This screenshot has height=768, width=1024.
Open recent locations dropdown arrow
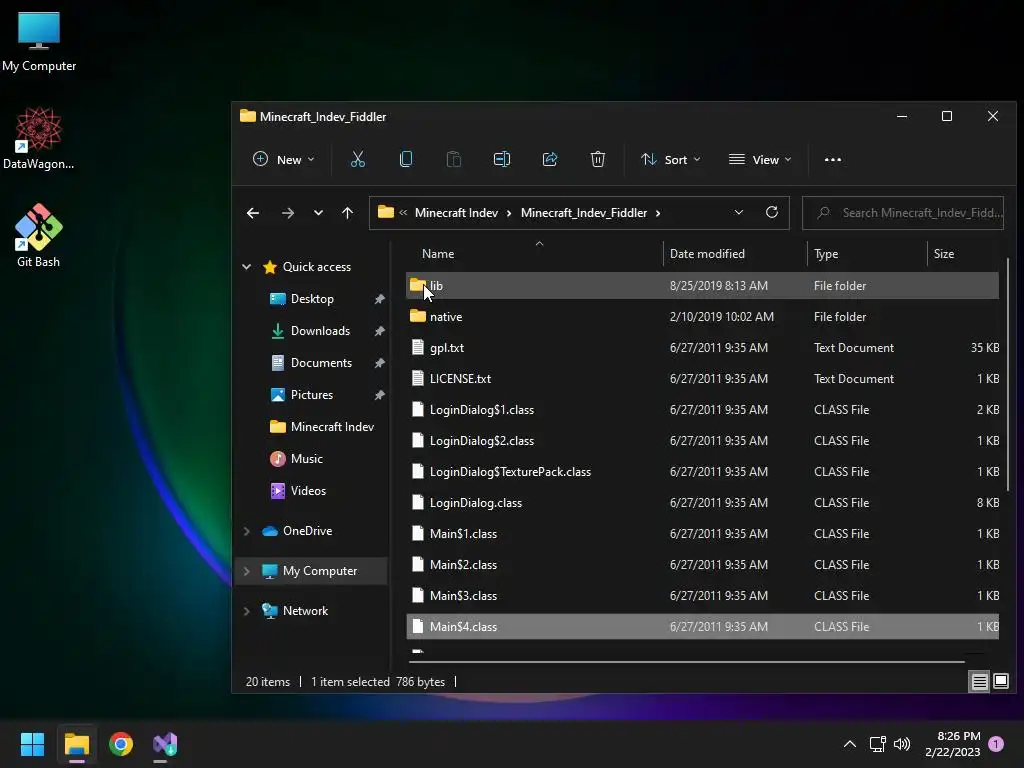318,213
